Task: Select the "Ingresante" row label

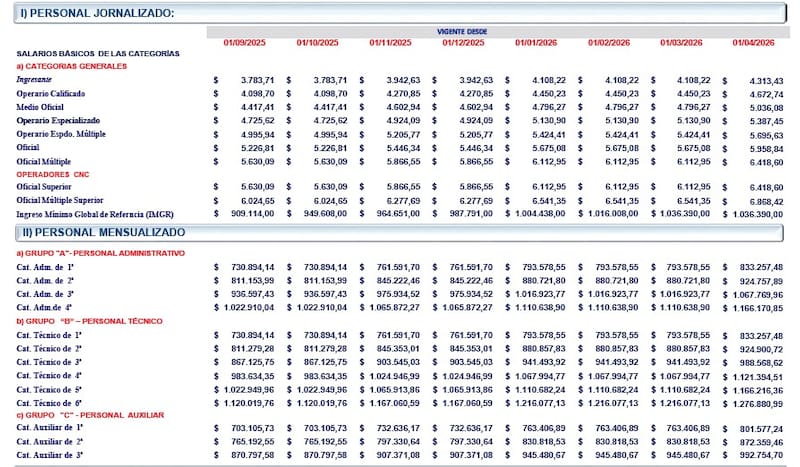Action: (x=35, y=79)
